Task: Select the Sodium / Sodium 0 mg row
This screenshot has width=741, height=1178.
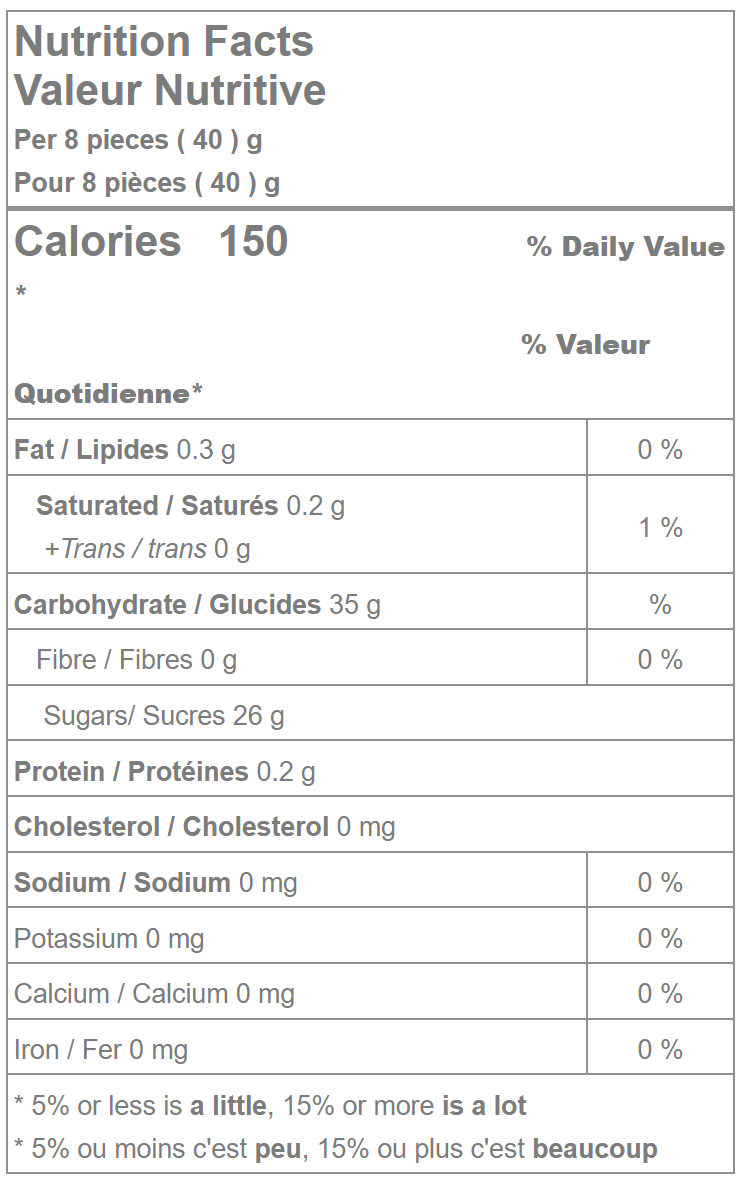Action: point(155,883)
